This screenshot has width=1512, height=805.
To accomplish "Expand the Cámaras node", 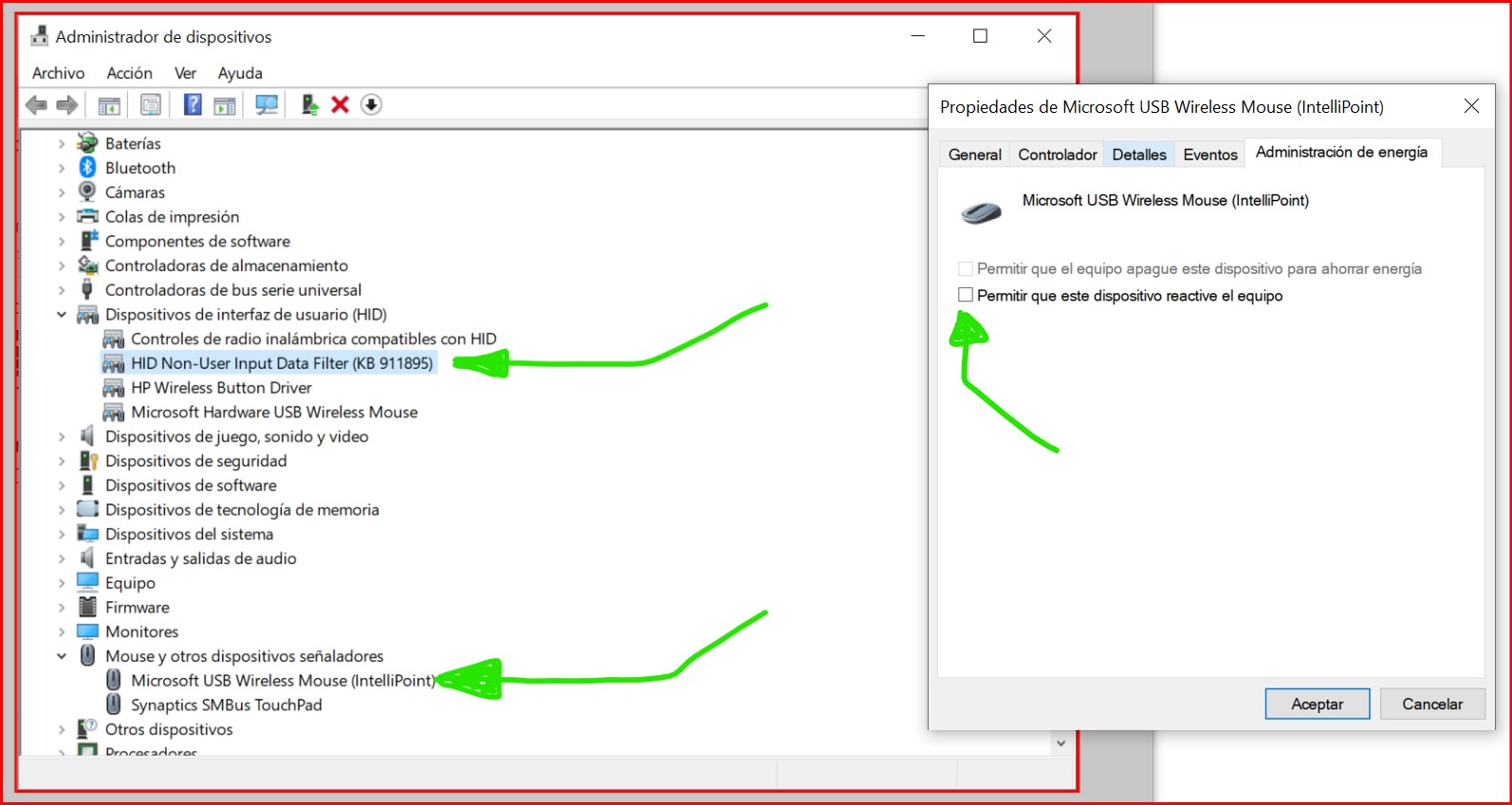I will (62, 193).
